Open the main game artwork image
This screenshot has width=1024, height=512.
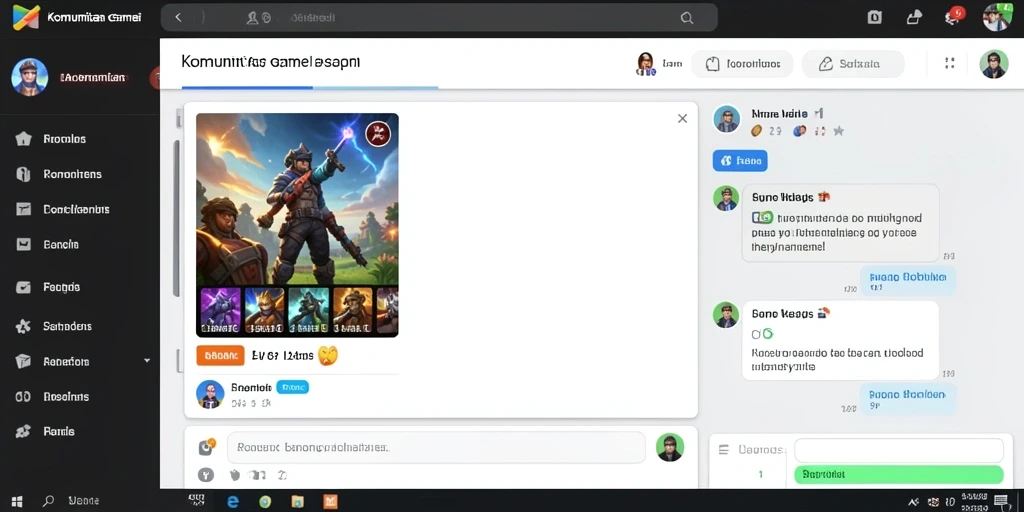297,199
